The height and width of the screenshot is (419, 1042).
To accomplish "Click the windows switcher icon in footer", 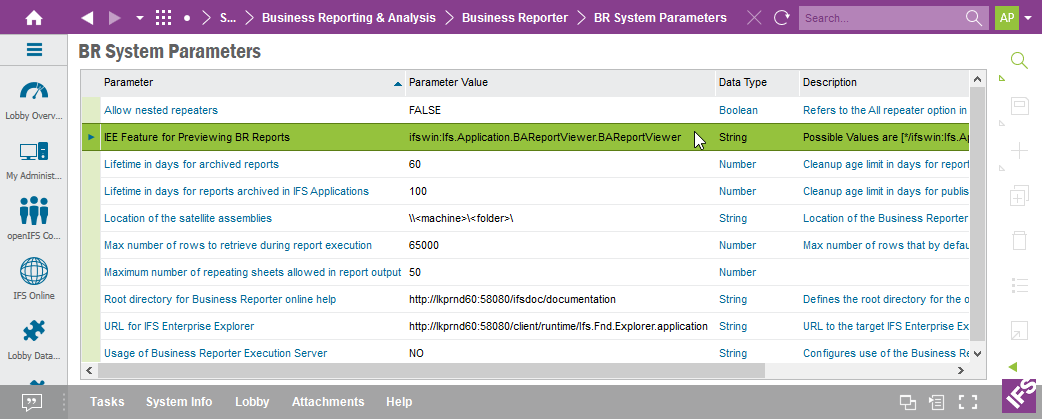I will coord(908,402).
